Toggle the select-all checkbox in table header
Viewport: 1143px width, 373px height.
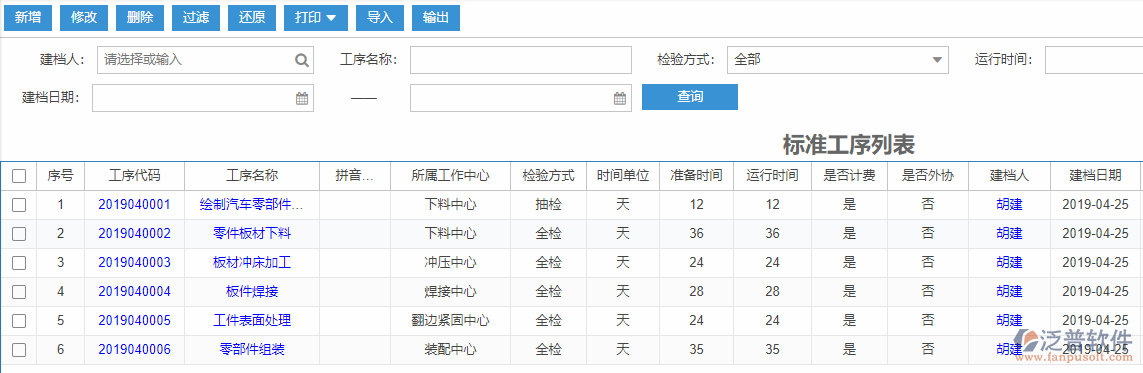tap(19, 176)
